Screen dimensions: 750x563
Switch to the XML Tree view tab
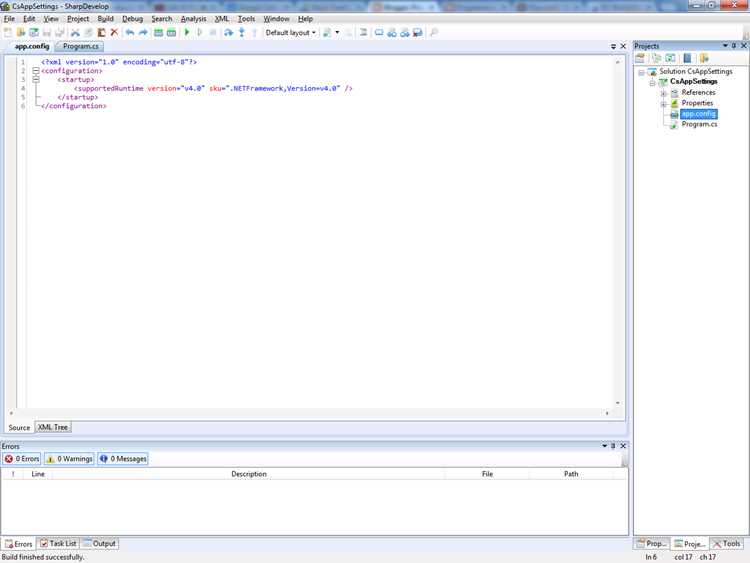tap(53, 427)
